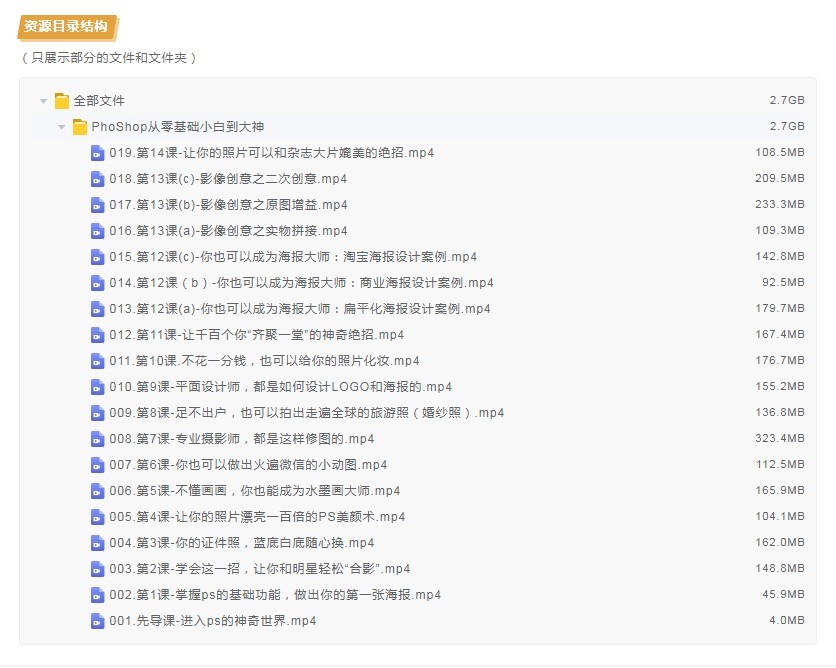Viewport: 836px width, 668px height.
Task: Open 015.第12课(c) 淘宝海报设计案例.mp4
Action: pos(293,257)
